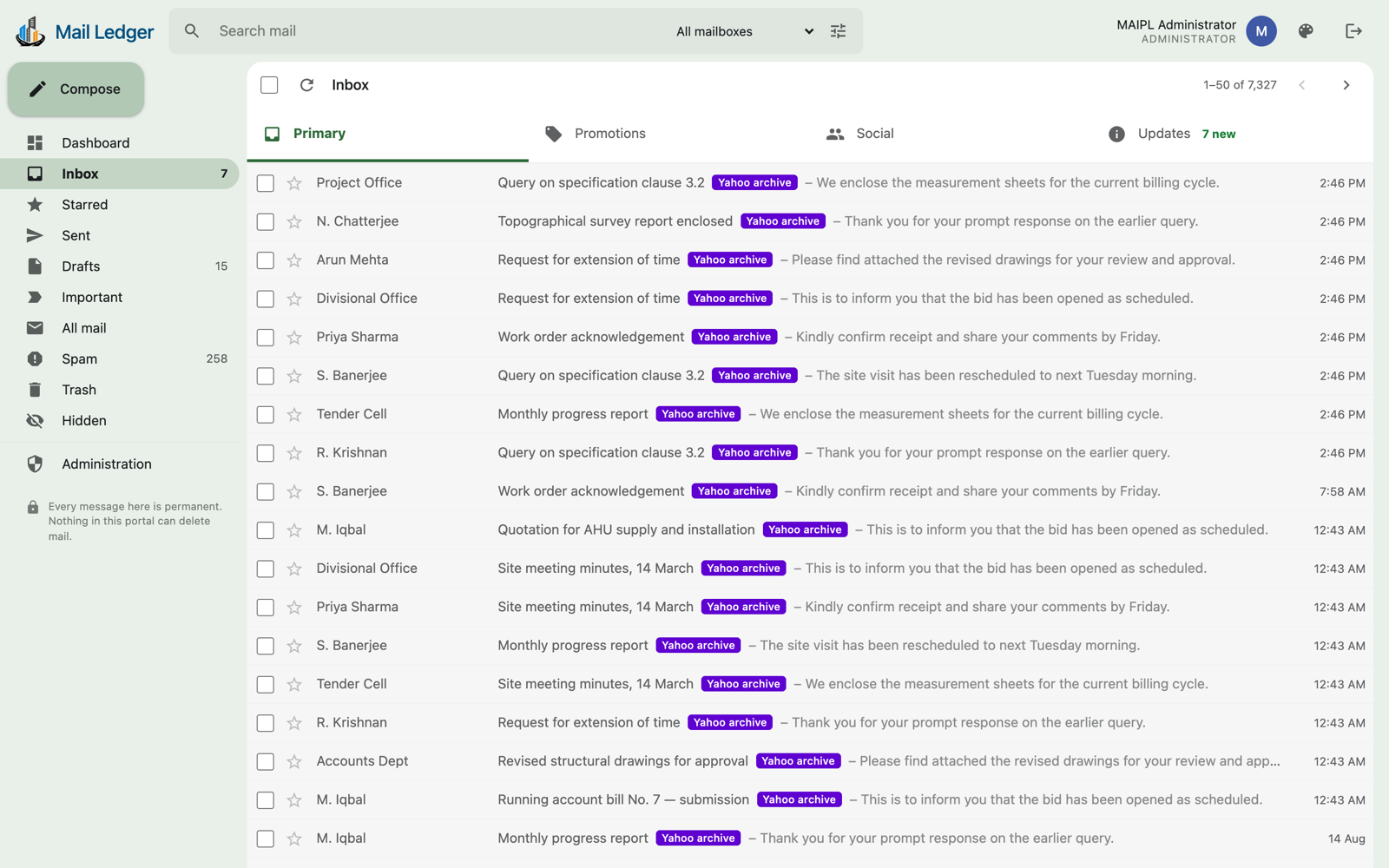
Task: Star the Accounts Dept message
Action: point(294,761)
